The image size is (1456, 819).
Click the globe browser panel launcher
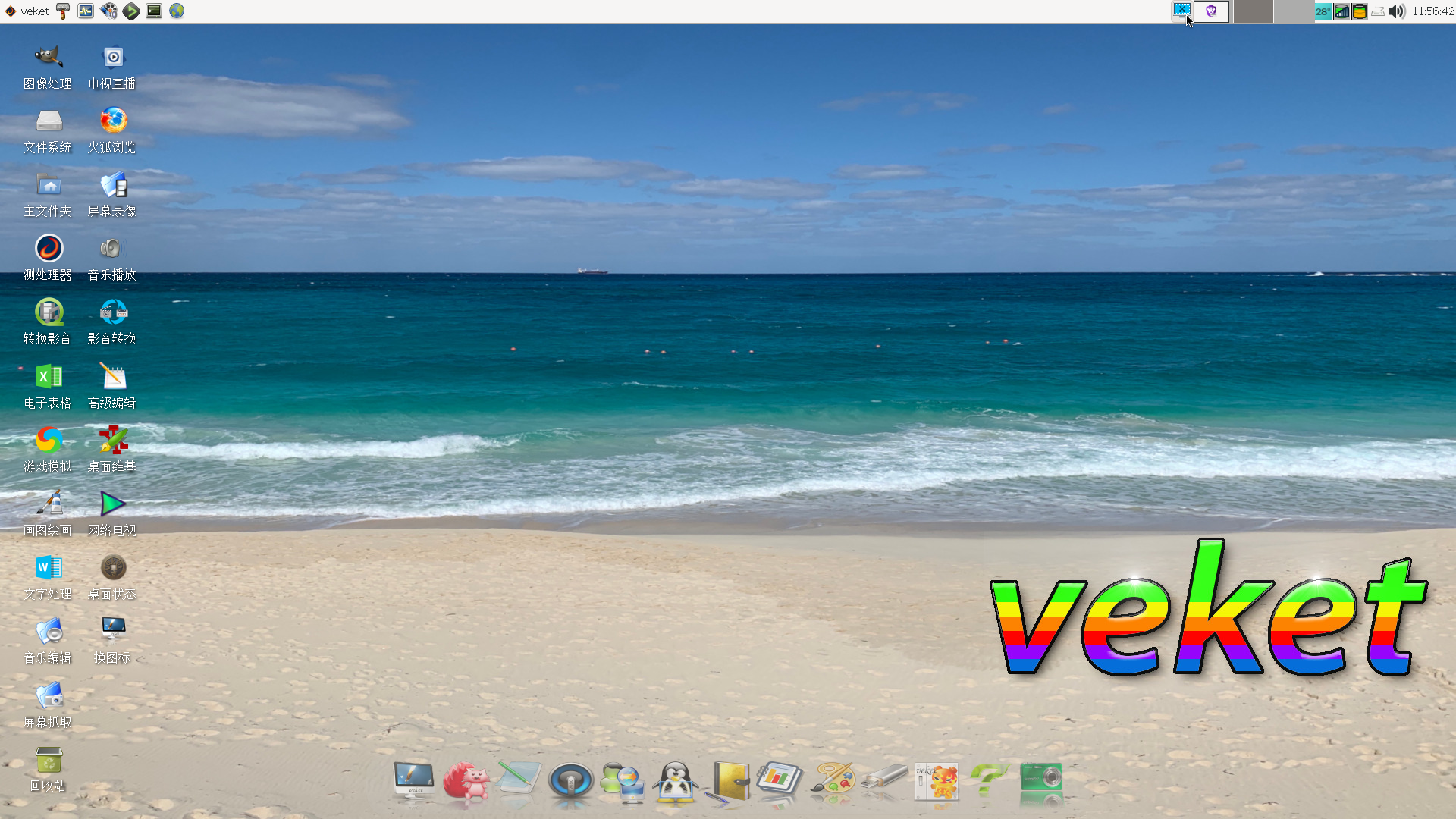(x=177, y=11)
